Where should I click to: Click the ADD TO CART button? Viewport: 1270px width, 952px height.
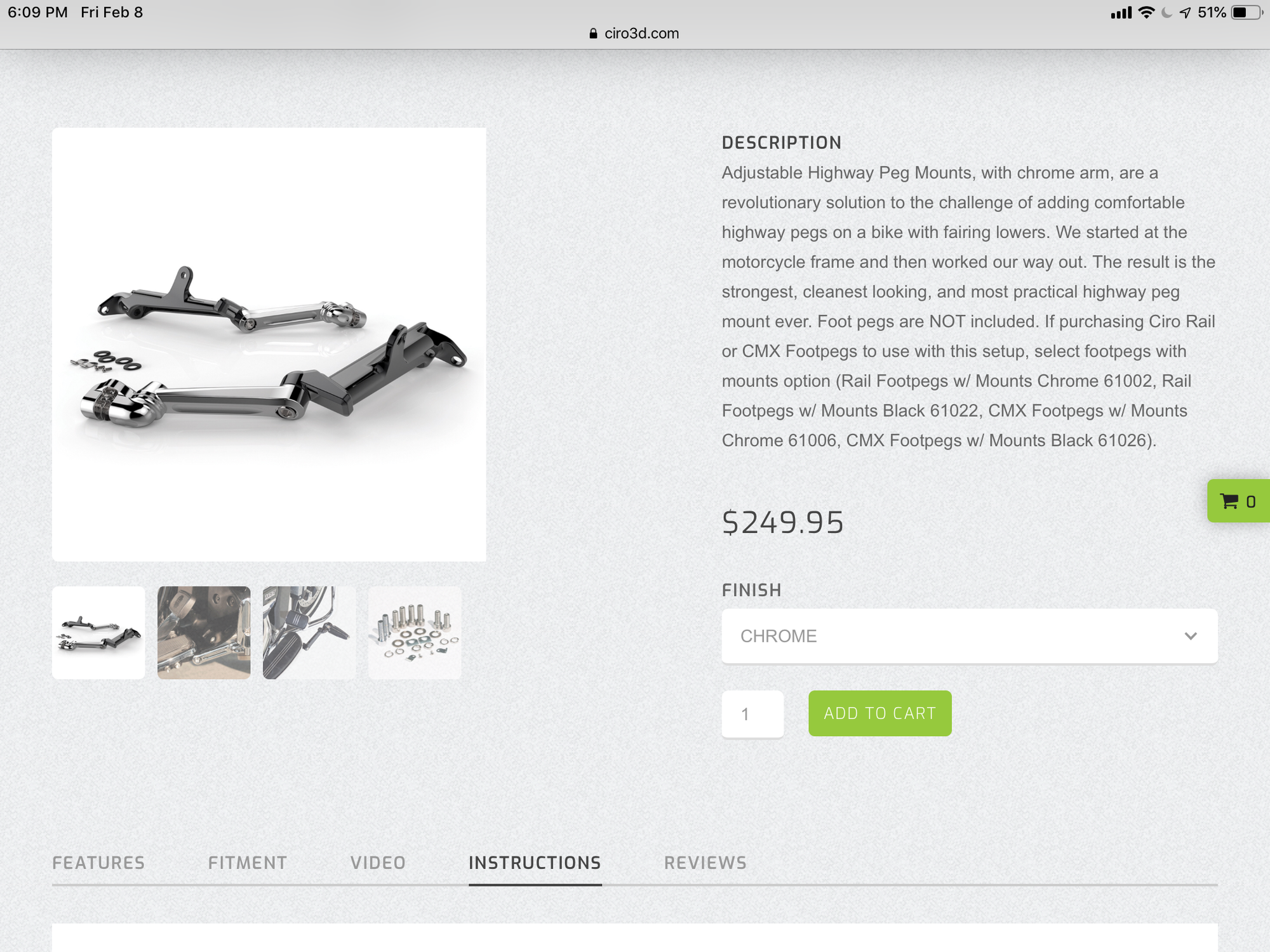pyautogui.click(x=879, y=713)
